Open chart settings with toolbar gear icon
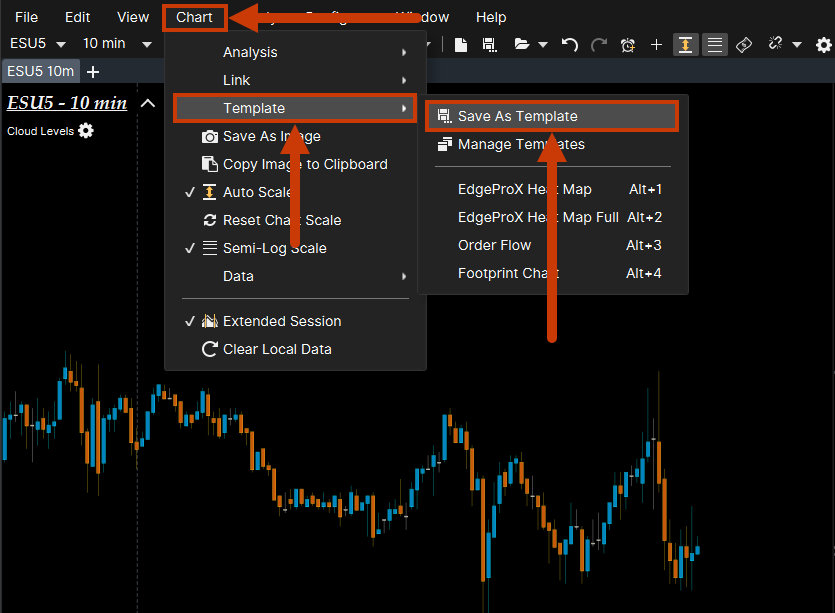Image resolution: width=835 pixels, height=613 pixels. 823,45
